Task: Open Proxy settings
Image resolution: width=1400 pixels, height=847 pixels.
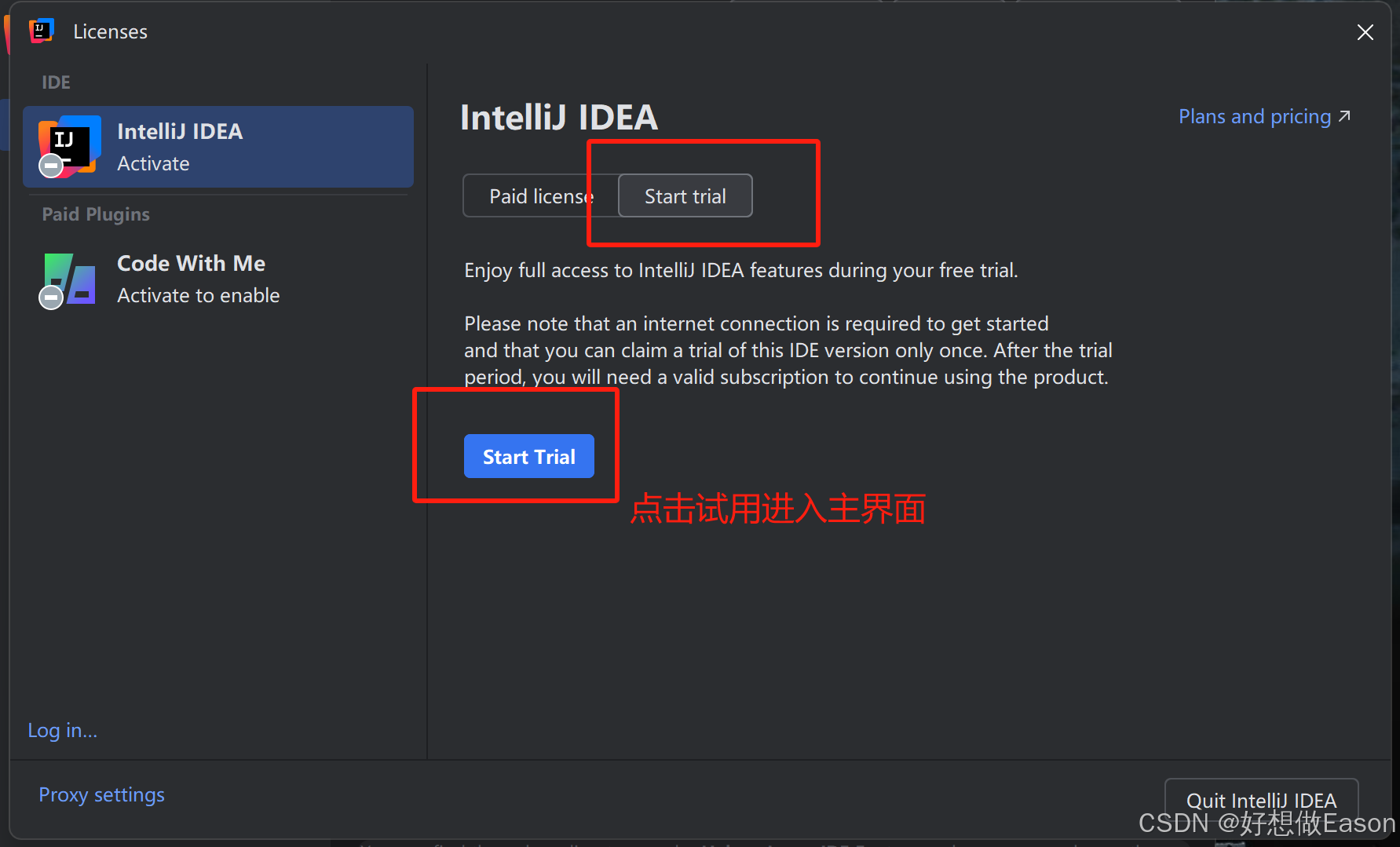Action: [x=102, y=794]
